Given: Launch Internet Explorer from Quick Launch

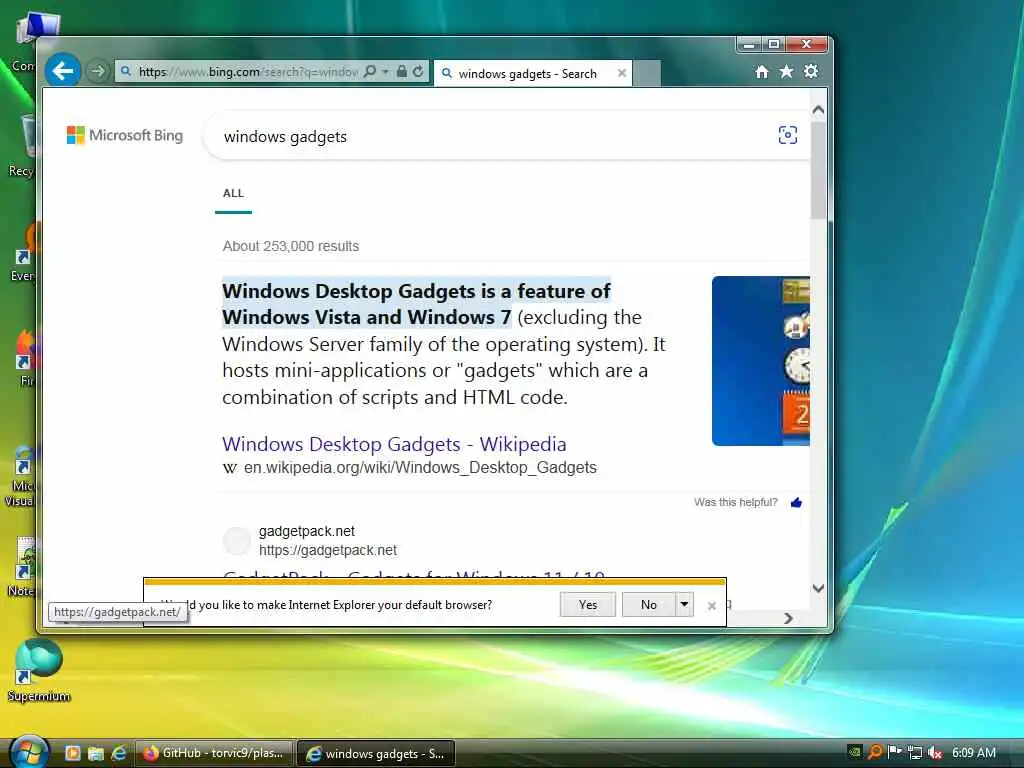Looking at the screenshot, I should coord(119,754).
